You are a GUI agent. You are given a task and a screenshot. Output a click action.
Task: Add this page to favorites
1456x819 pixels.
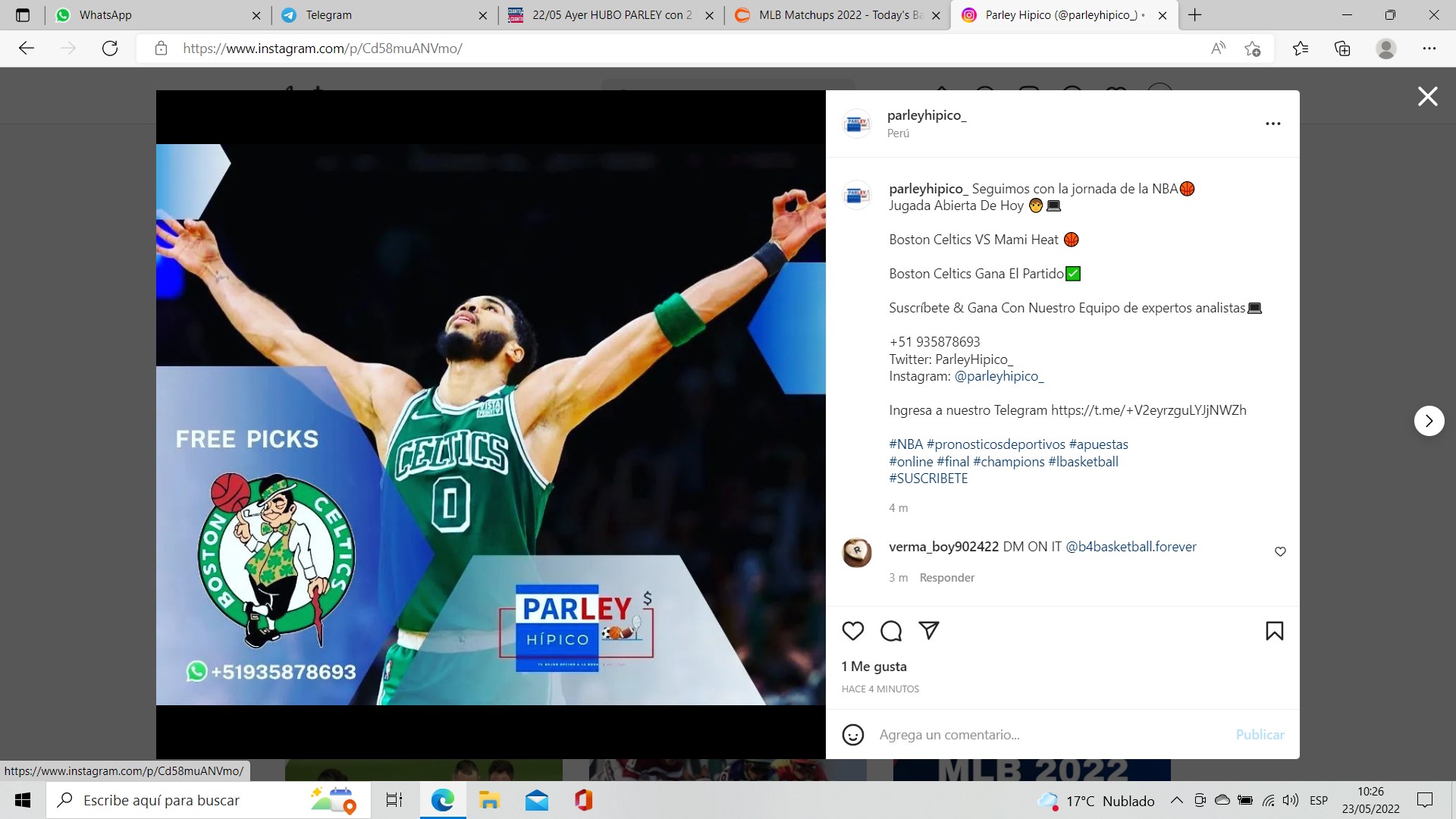(1252, 49)
